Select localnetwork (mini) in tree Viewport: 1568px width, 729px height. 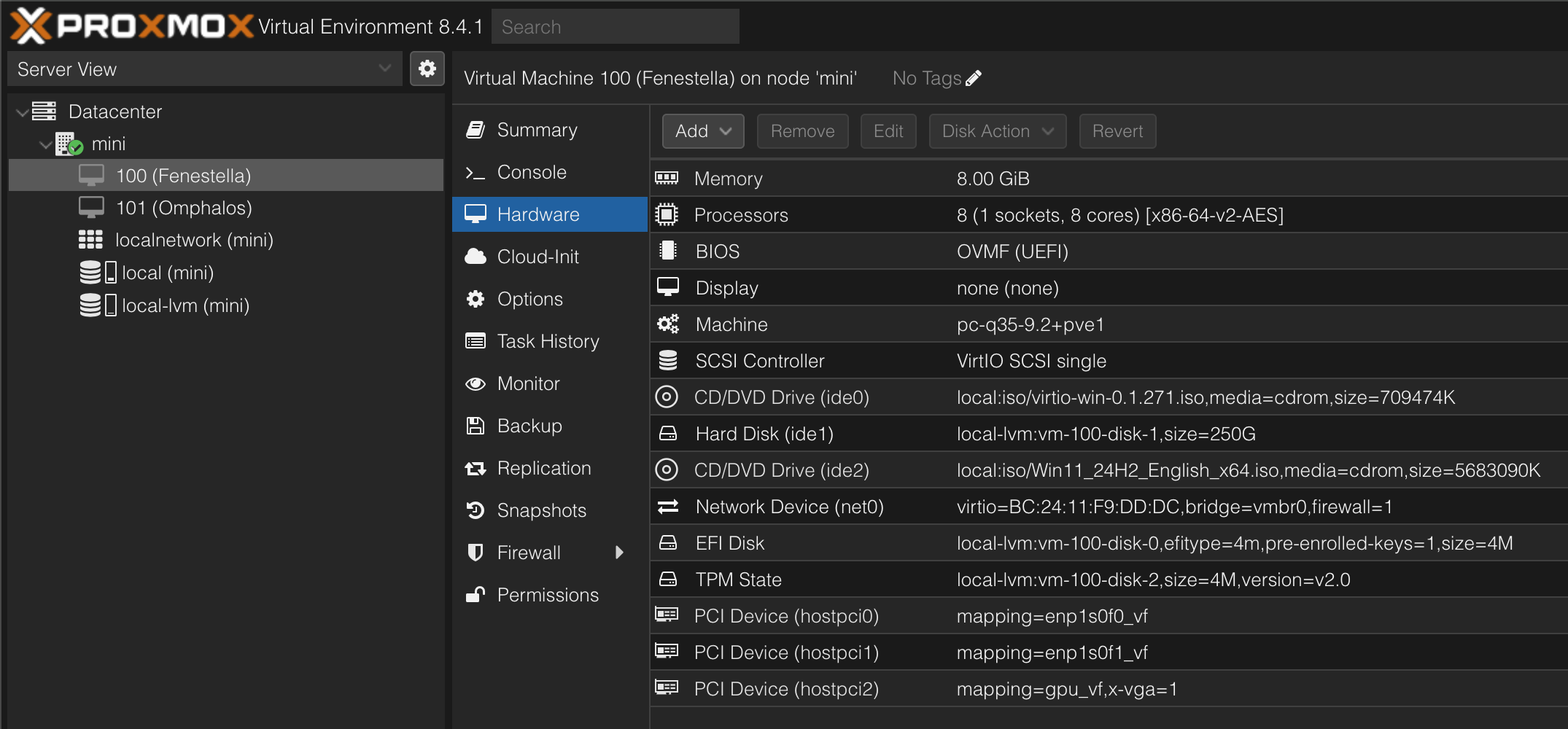225,240
